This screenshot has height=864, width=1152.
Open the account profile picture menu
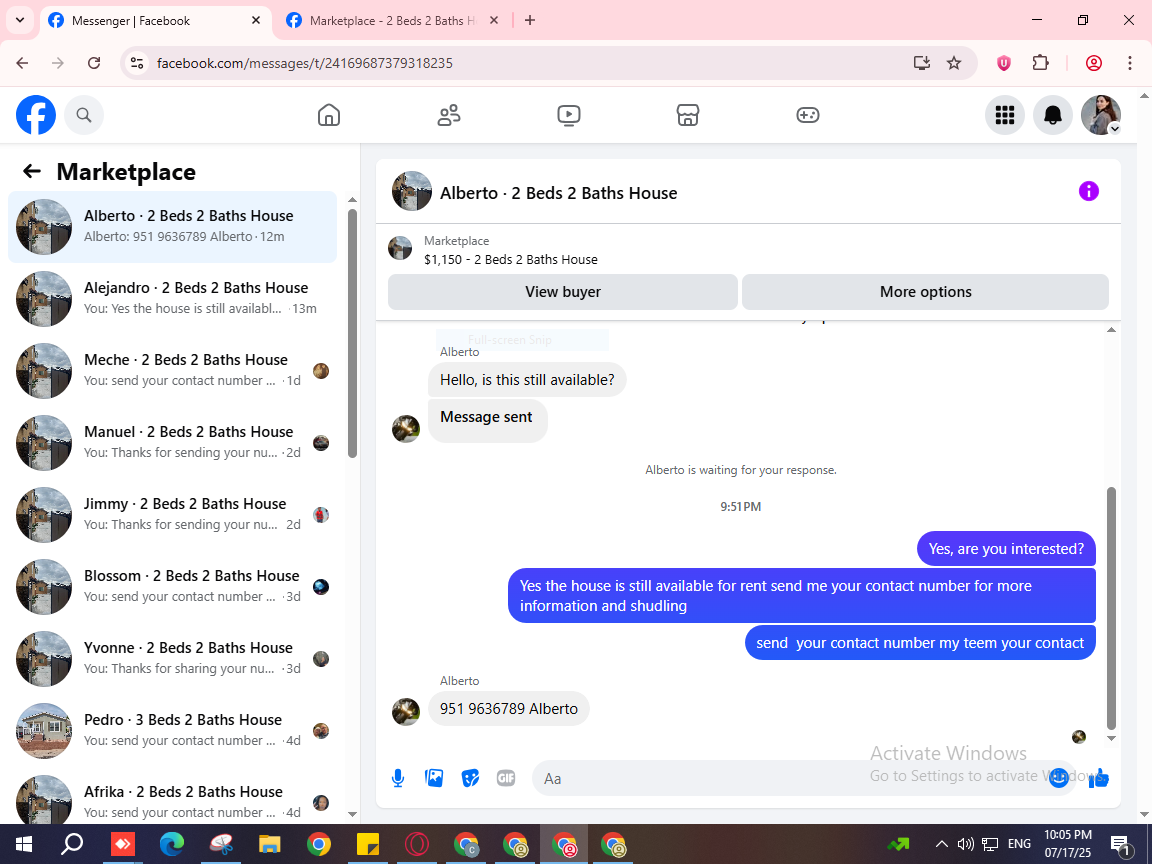(x=1101, y=115)
